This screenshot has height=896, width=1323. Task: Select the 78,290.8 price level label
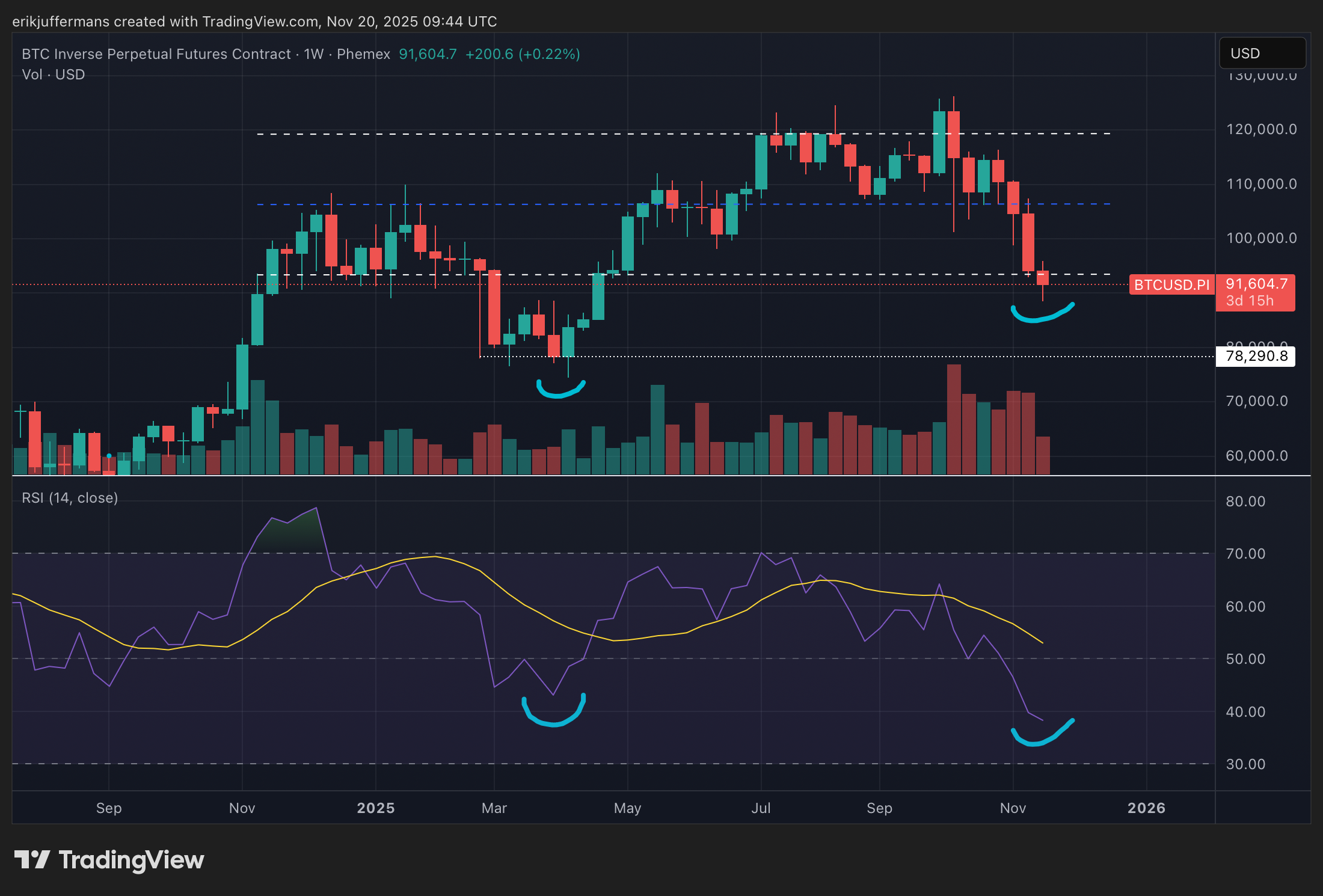pos(1256,356)
